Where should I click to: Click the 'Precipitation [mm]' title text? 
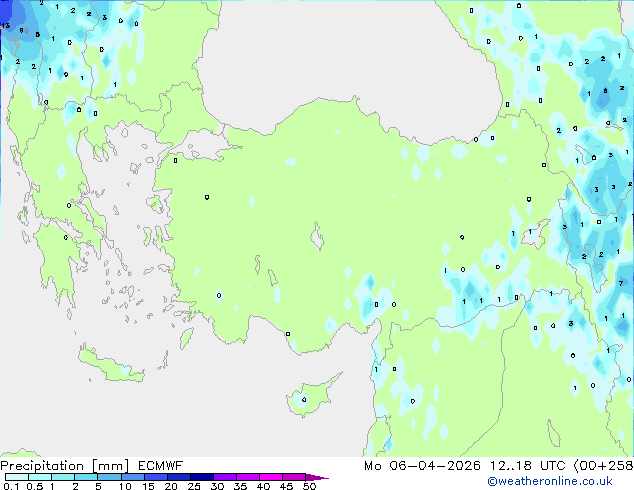[65, 466]
